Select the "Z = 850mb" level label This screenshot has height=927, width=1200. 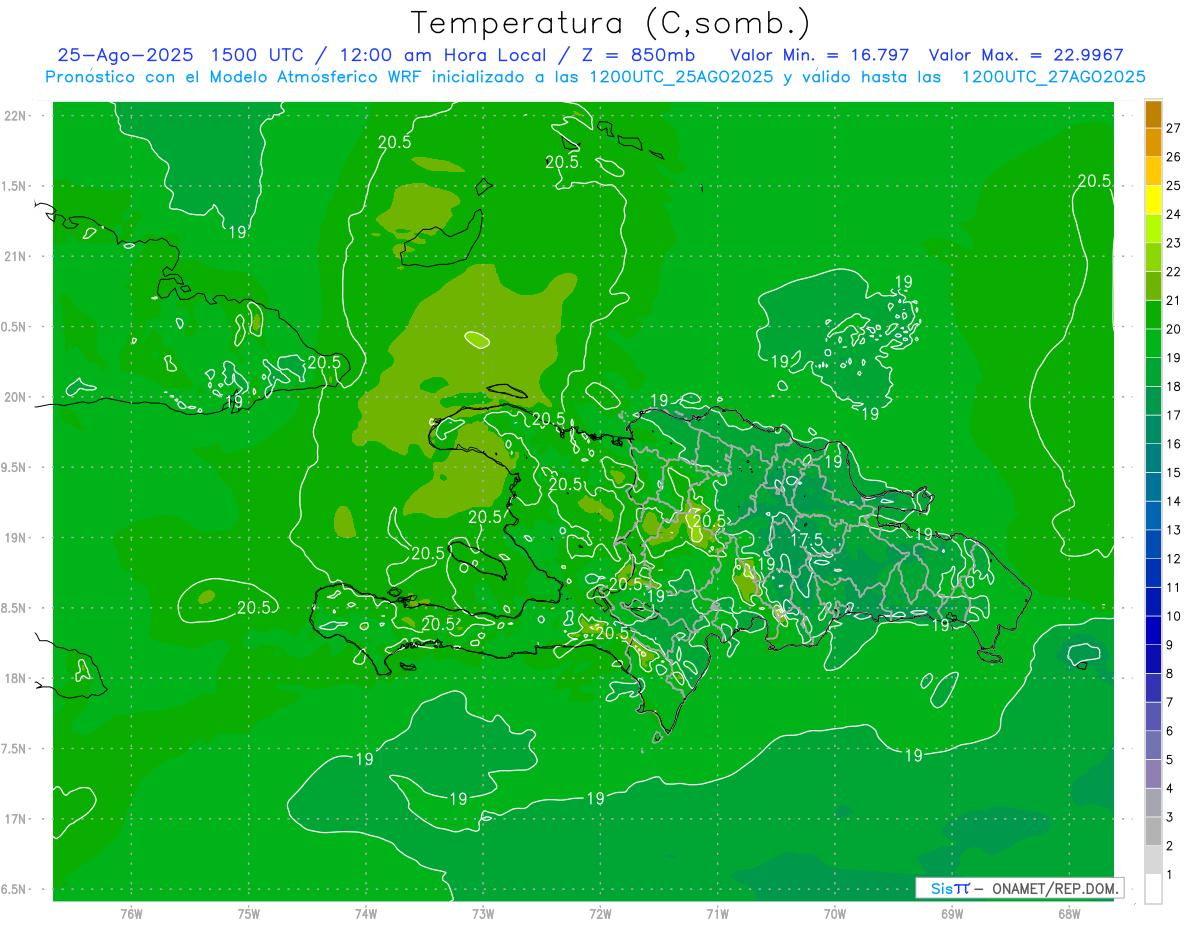636,55
